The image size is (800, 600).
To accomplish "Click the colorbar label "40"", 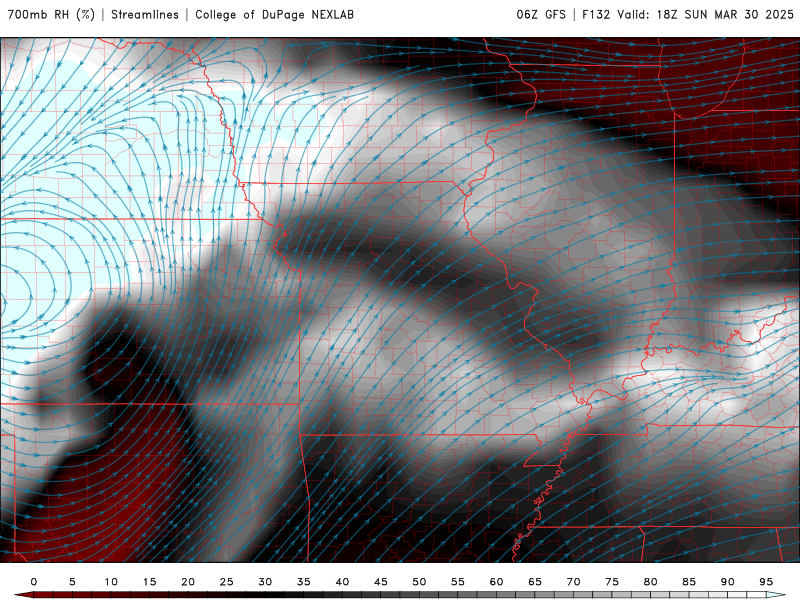I will (342, 582).
